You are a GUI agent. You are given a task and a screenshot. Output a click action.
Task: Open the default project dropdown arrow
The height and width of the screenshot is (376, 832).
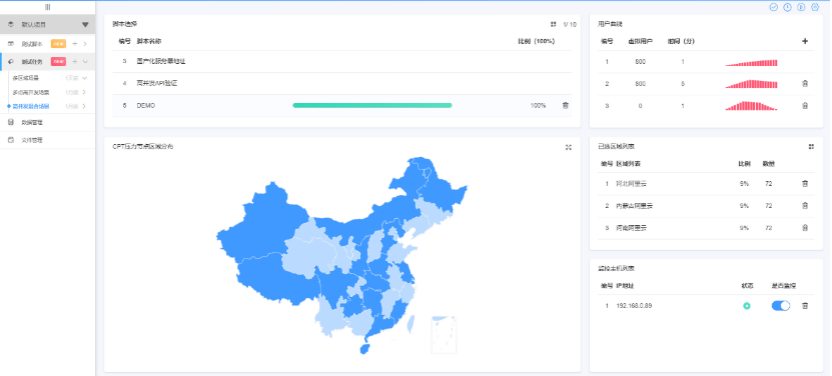85,25
